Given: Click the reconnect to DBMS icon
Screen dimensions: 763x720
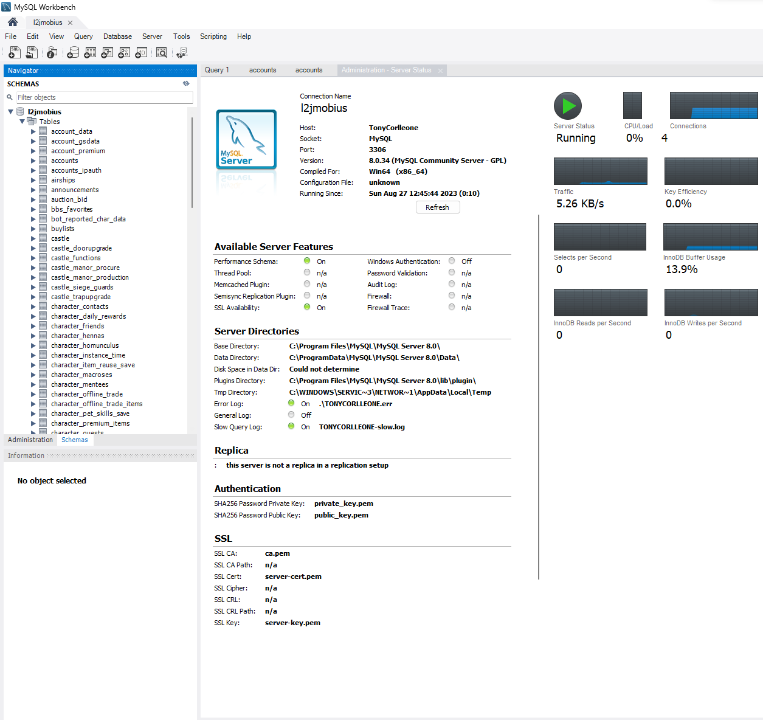Looking at the screenshot, I should [181, 53].
